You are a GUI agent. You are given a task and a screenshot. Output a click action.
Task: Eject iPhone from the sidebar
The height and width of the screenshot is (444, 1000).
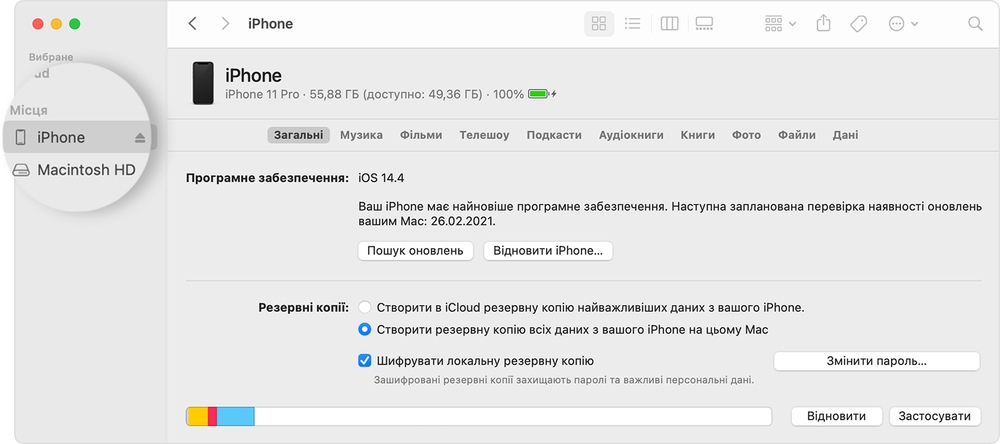(140, 138)
